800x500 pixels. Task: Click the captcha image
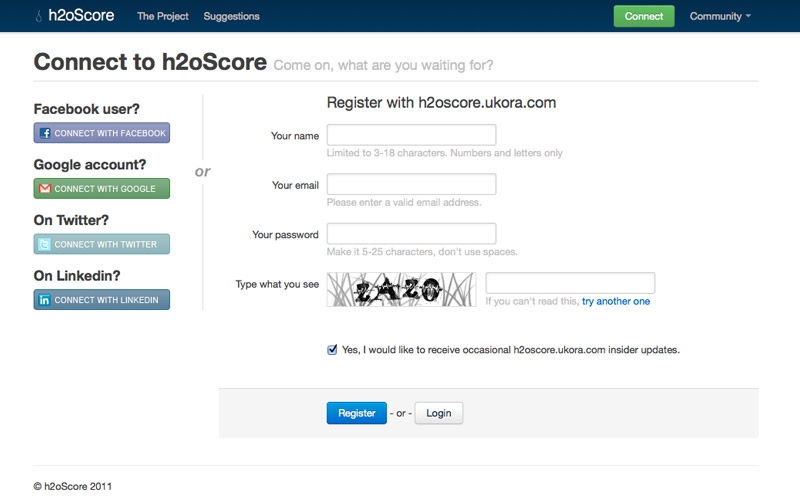[402, 289]
